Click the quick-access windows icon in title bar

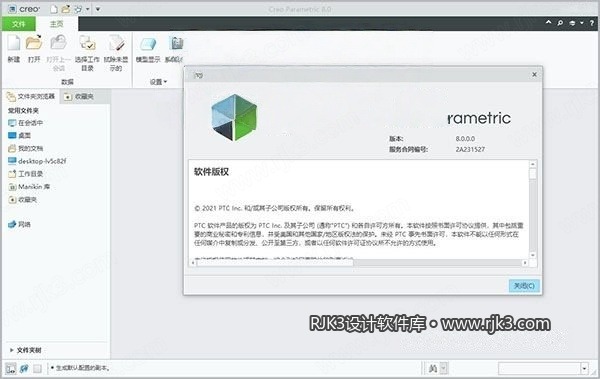(x=78, y=9)
